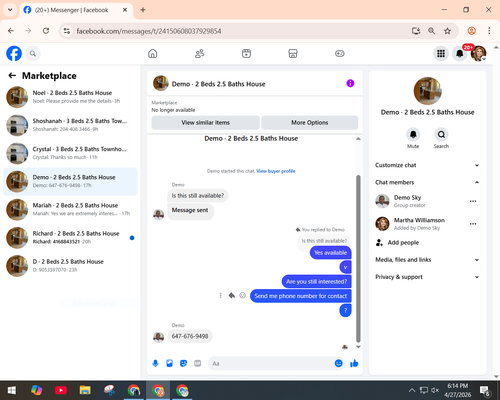The height and width of the screenshot is (400, 500).
Task: Click the Chrome address bar URL
Action: 149,31
